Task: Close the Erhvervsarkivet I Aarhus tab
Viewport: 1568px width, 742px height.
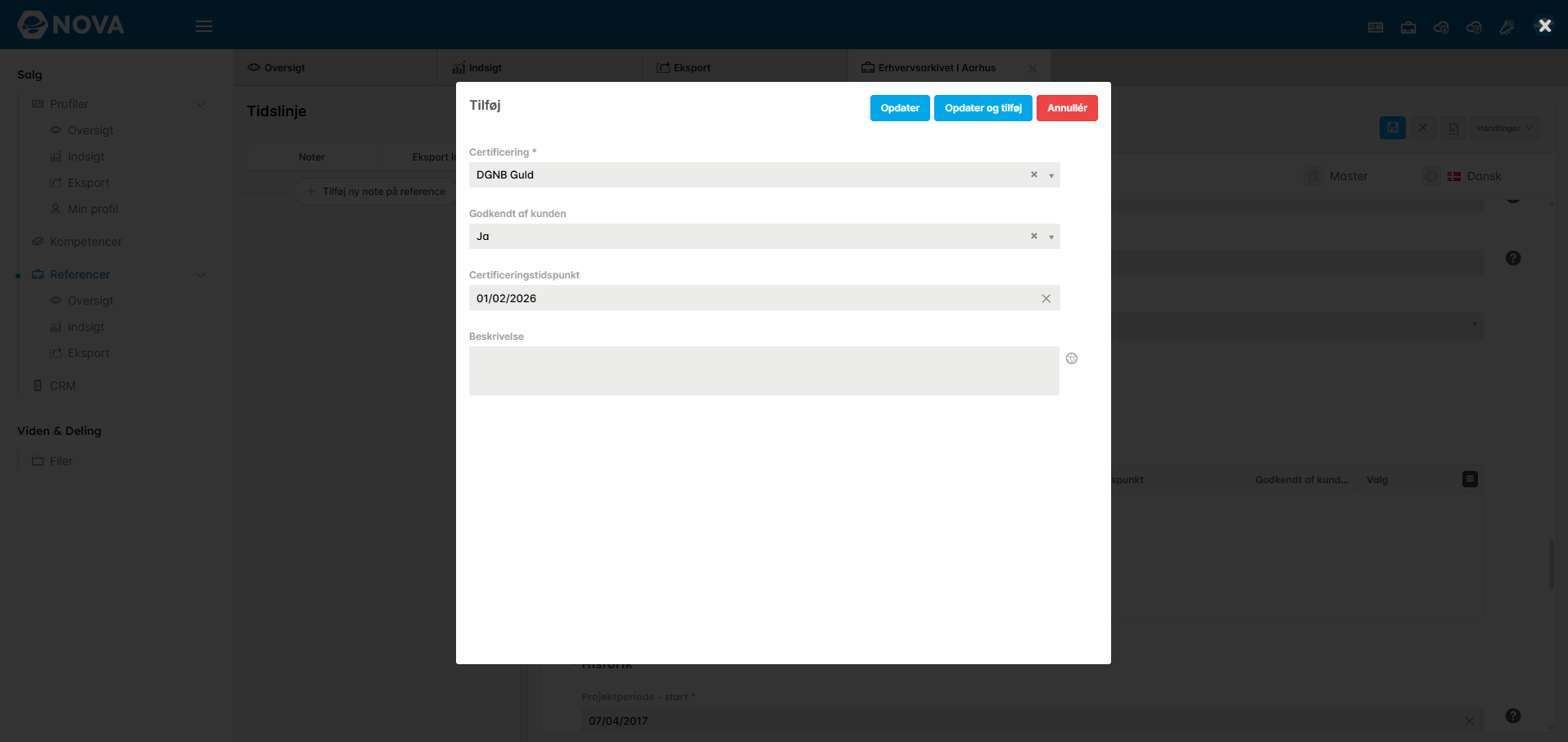Action: point(1033,69)
